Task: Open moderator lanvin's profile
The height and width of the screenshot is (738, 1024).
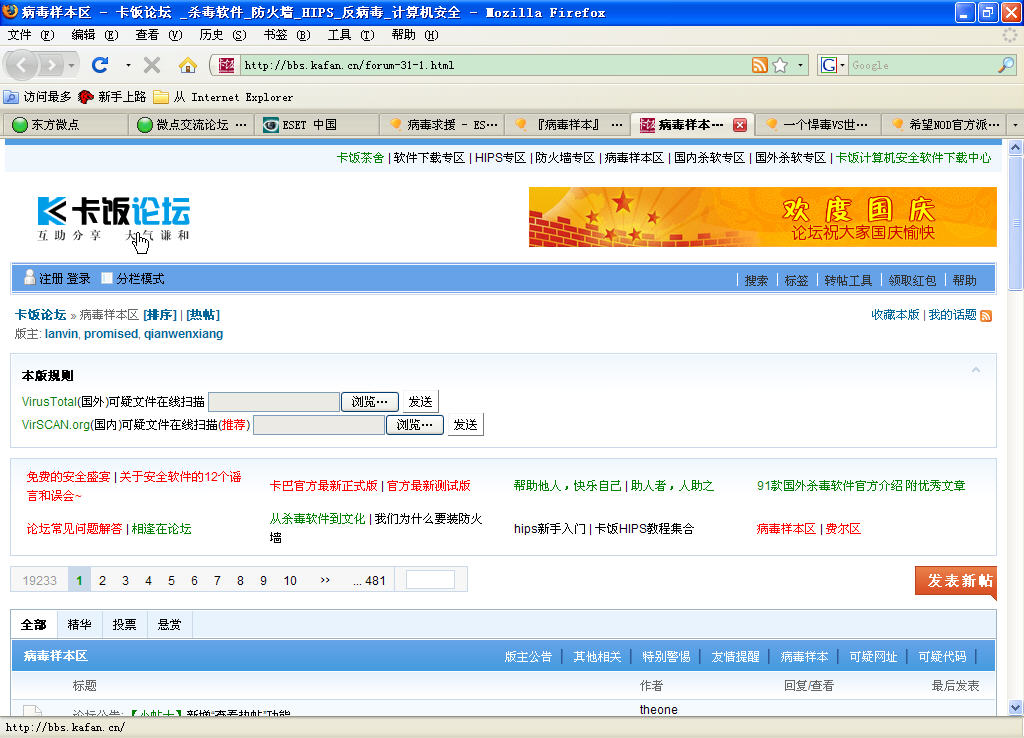Action: (61, 334)
